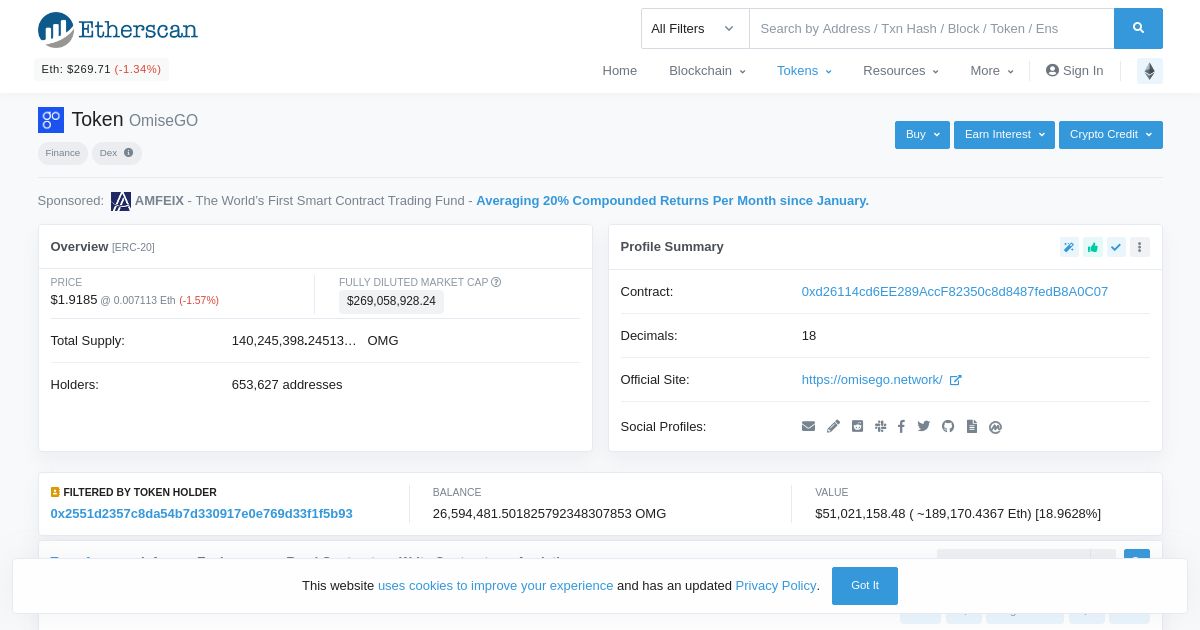Open the whitepaper document icon
This screenshot has height=630, width=1200.
[x=972, y=426]
